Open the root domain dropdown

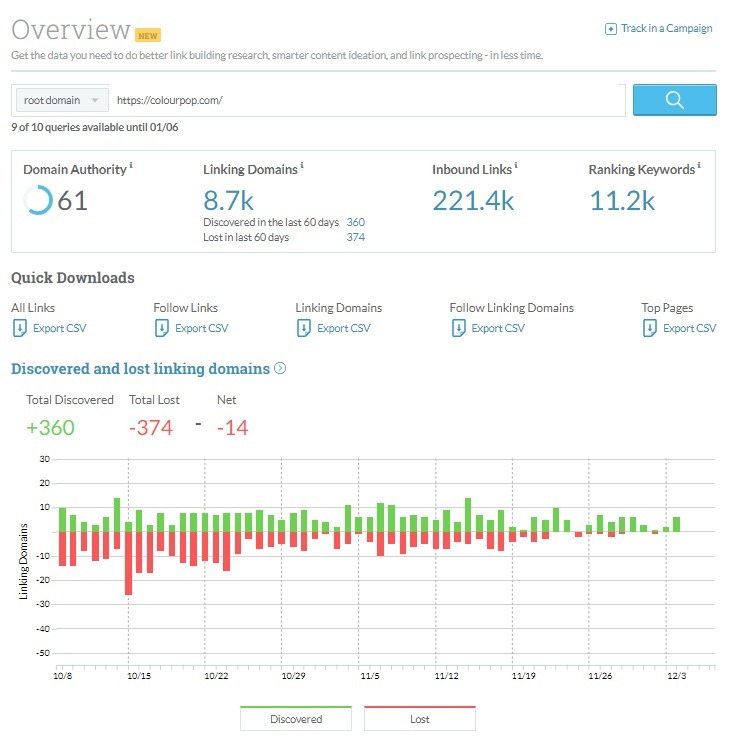click(x=62, y=100)
